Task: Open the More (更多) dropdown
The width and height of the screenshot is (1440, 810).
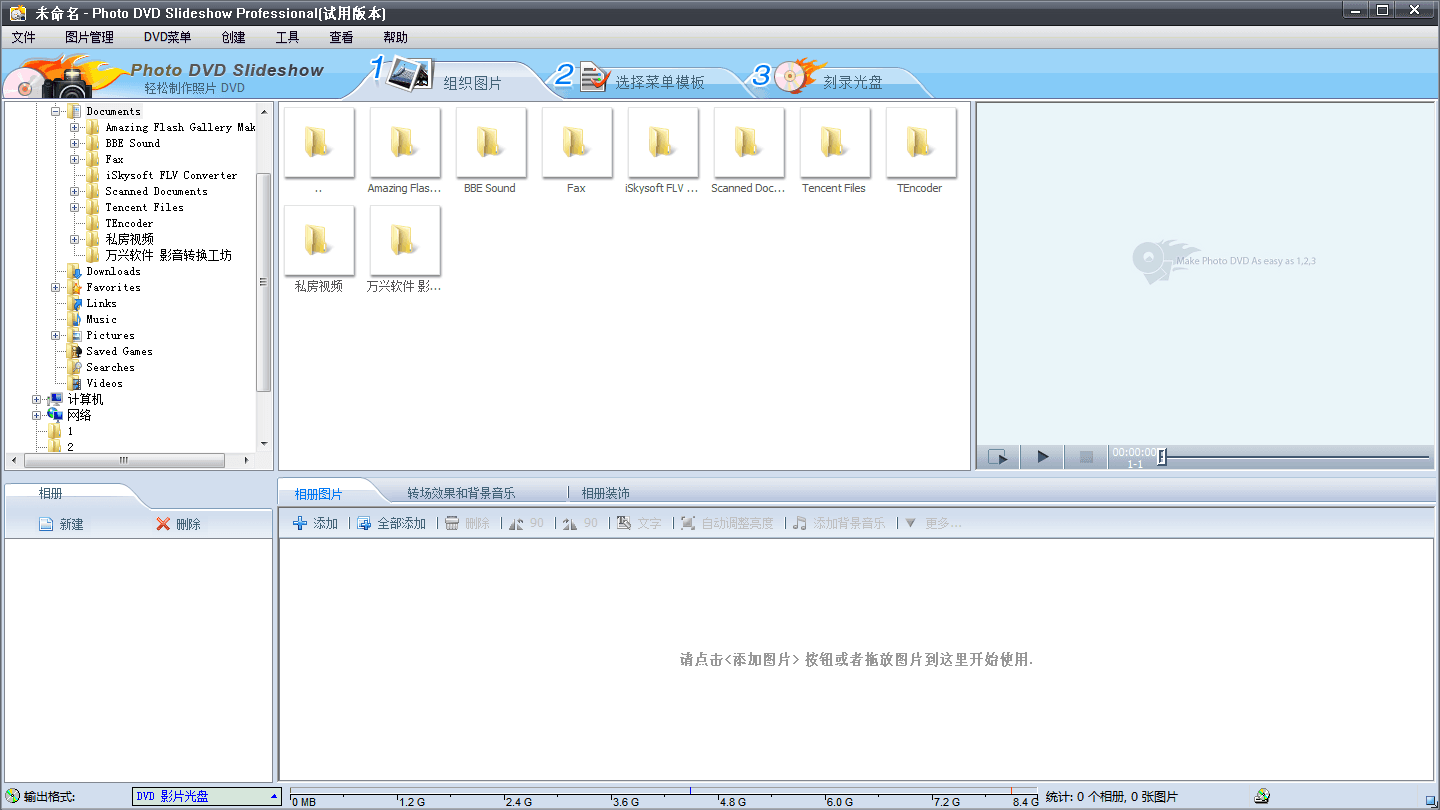Action: tap(933, 523)
